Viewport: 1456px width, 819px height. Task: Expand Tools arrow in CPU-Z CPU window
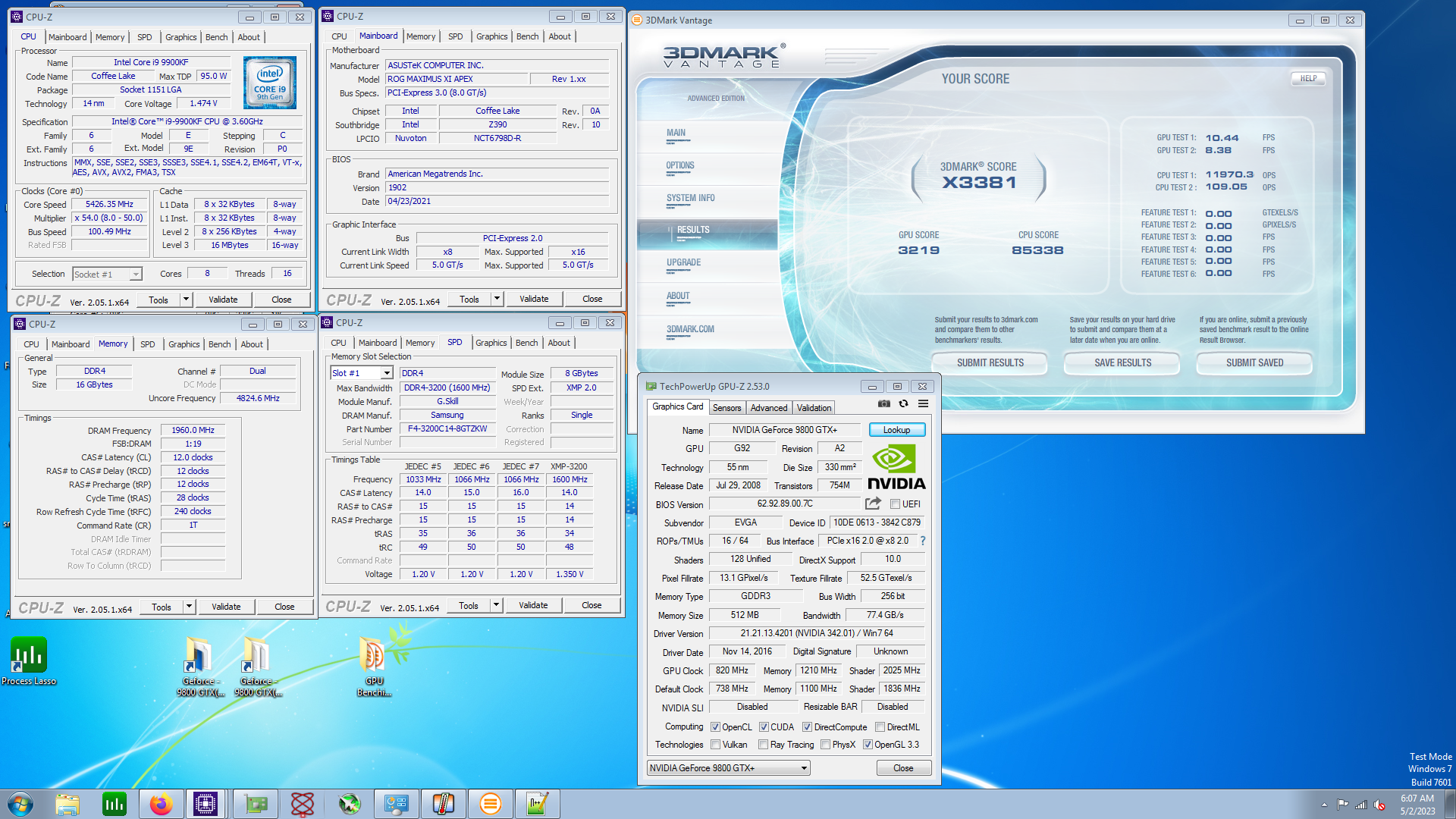coord(186,300)
